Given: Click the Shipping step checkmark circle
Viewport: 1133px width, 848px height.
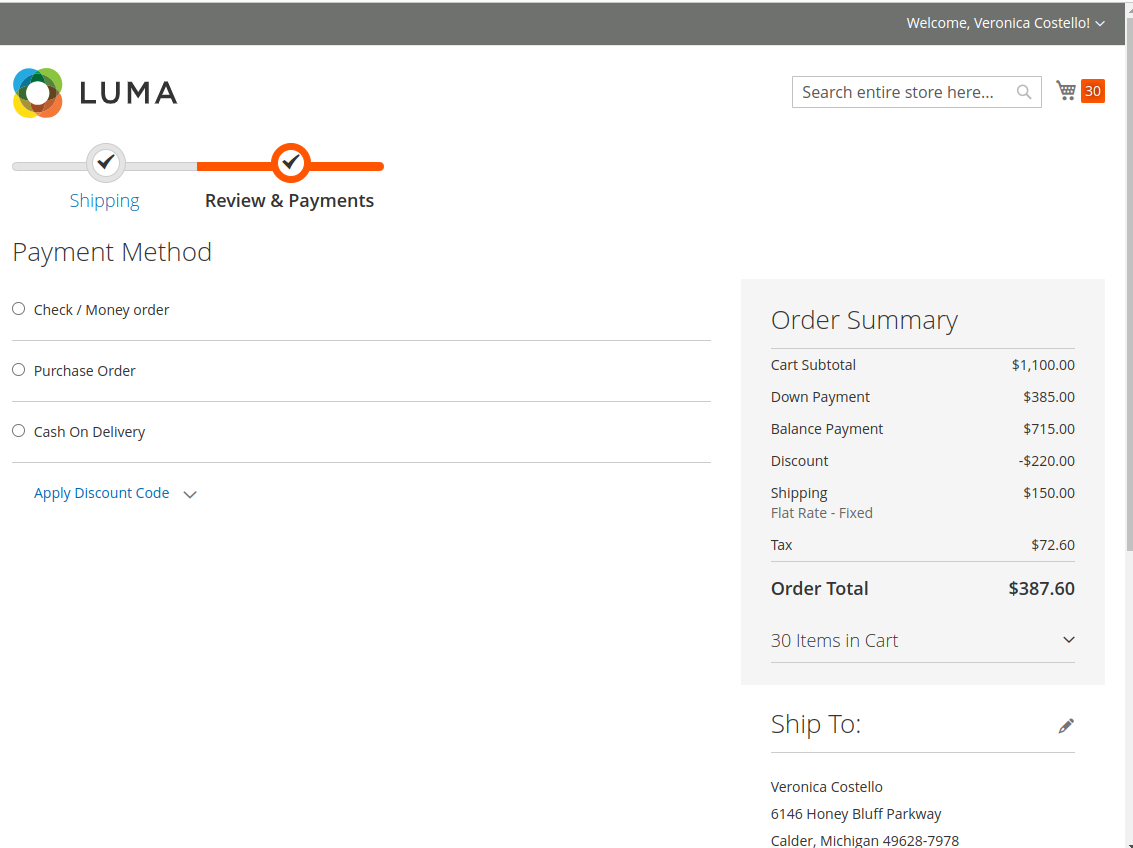Looking at the screenshot, I should point(105,162).
